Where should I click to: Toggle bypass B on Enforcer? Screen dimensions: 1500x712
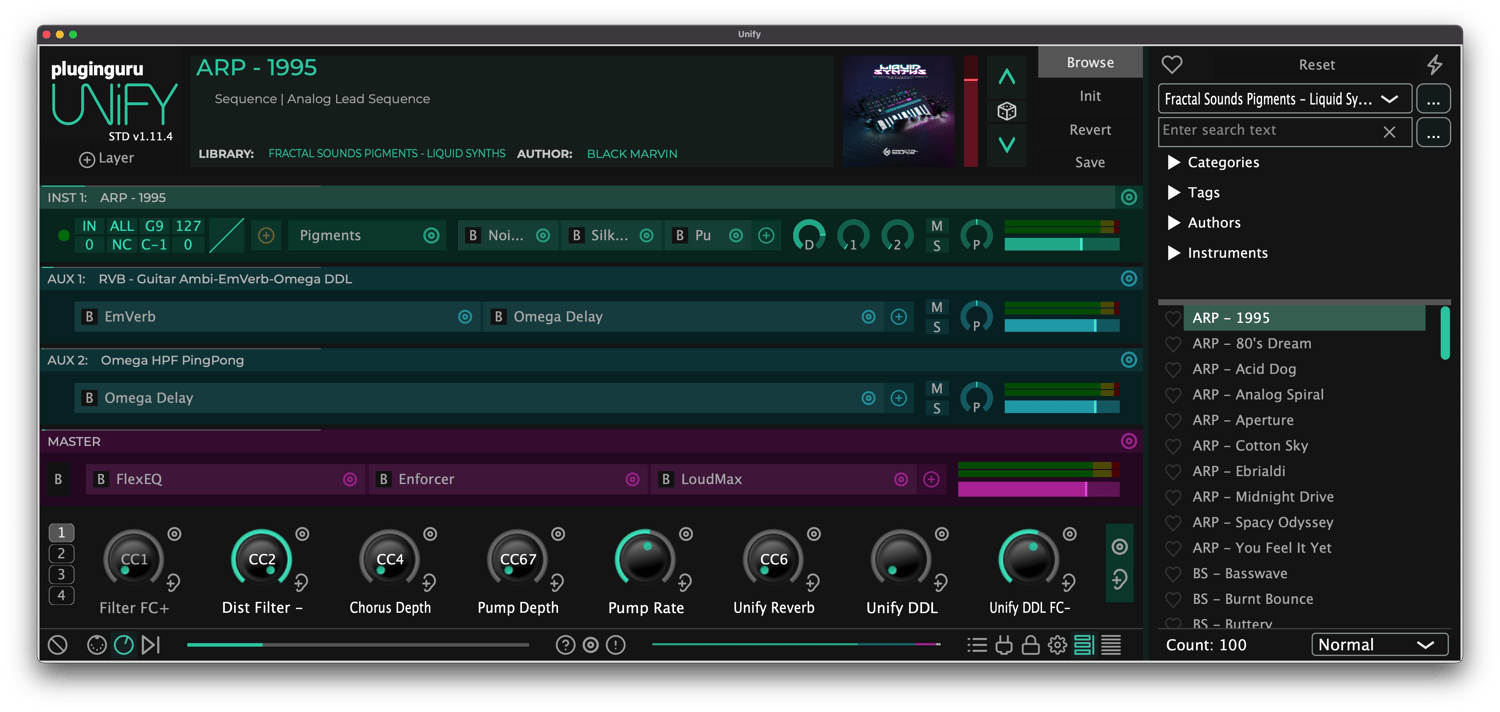[x=383, y=480]
